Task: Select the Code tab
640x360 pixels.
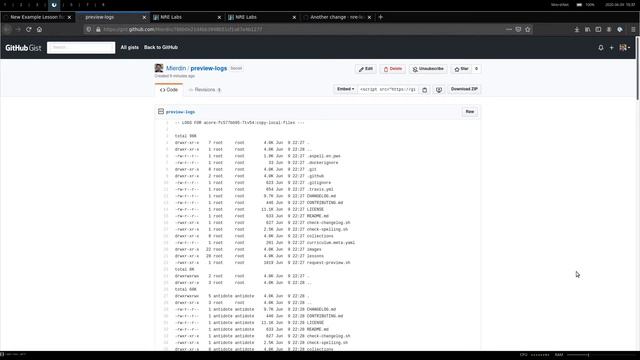Action: pyautogui.click(x=169, y=90)
